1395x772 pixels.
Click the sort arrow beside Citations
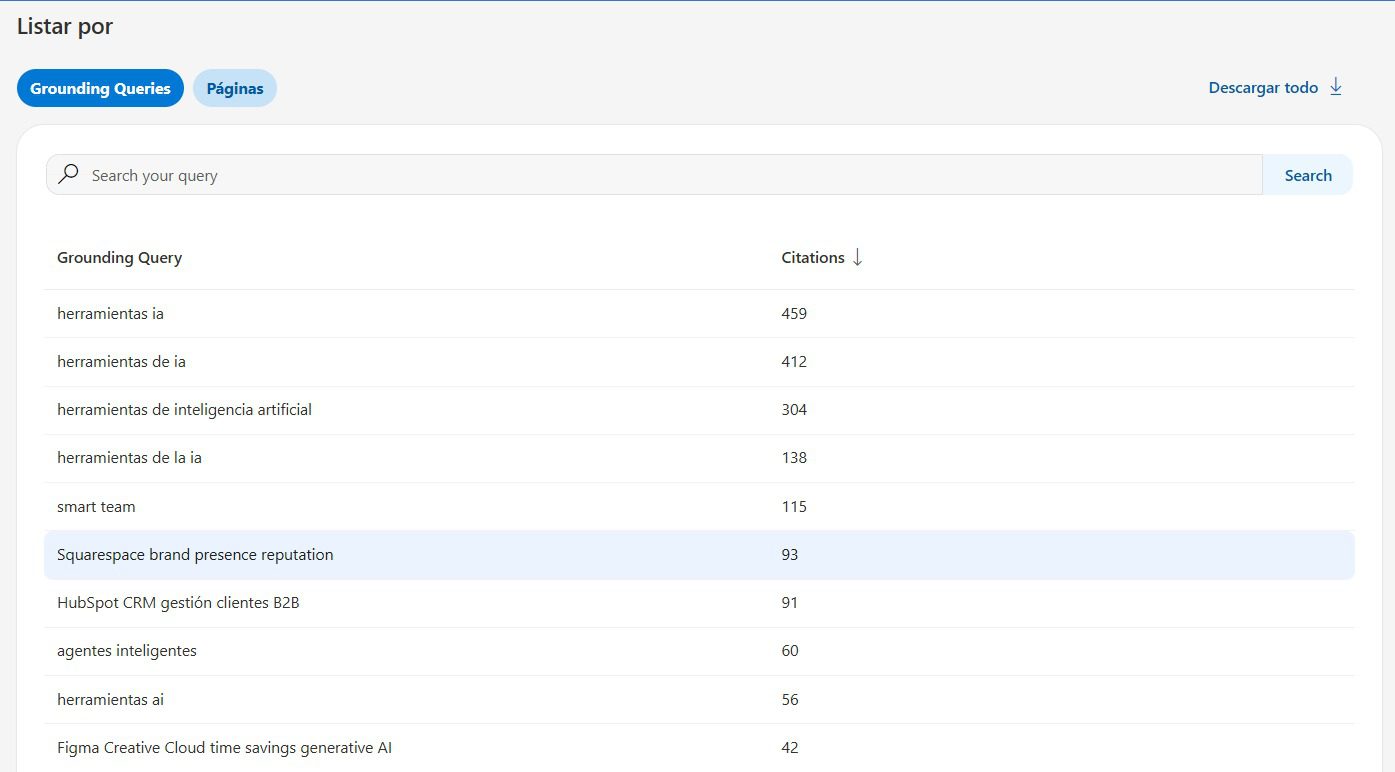[x=857, y=257]
